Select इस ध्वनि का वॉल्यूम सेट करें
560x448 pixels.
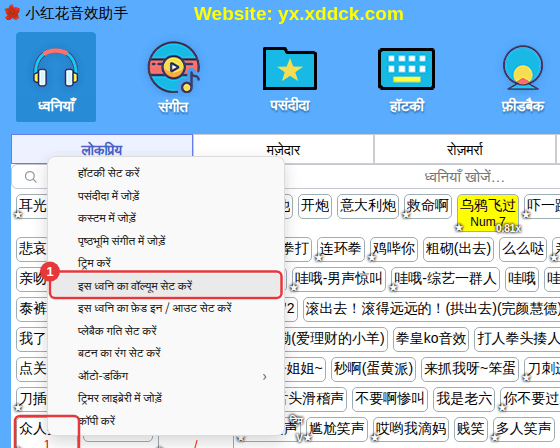point(166,285)
